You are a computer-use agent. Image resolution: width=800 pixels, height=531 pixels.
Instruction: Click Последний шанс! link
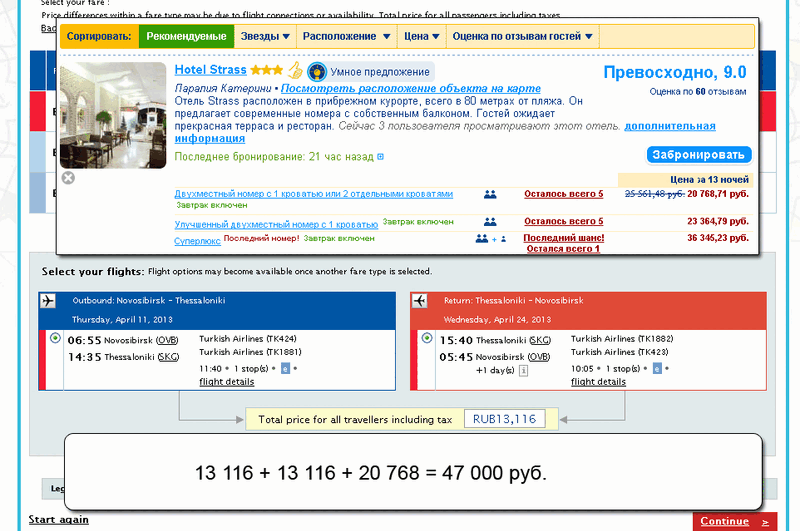point(563,238)
